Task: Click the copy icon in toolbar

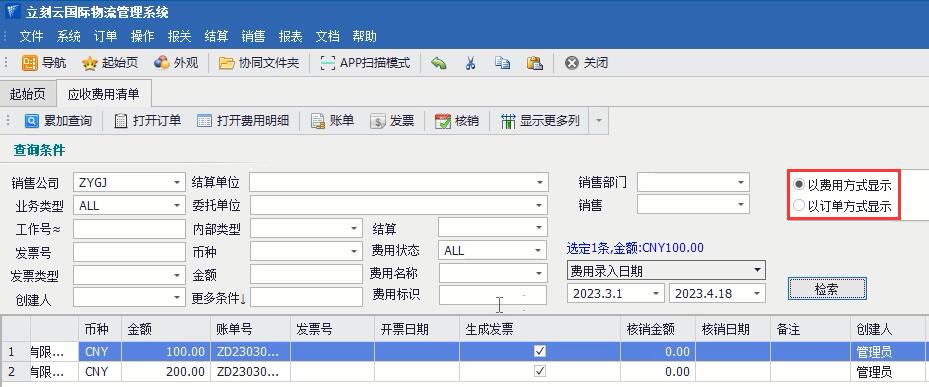Action: (x=502, y=63)
